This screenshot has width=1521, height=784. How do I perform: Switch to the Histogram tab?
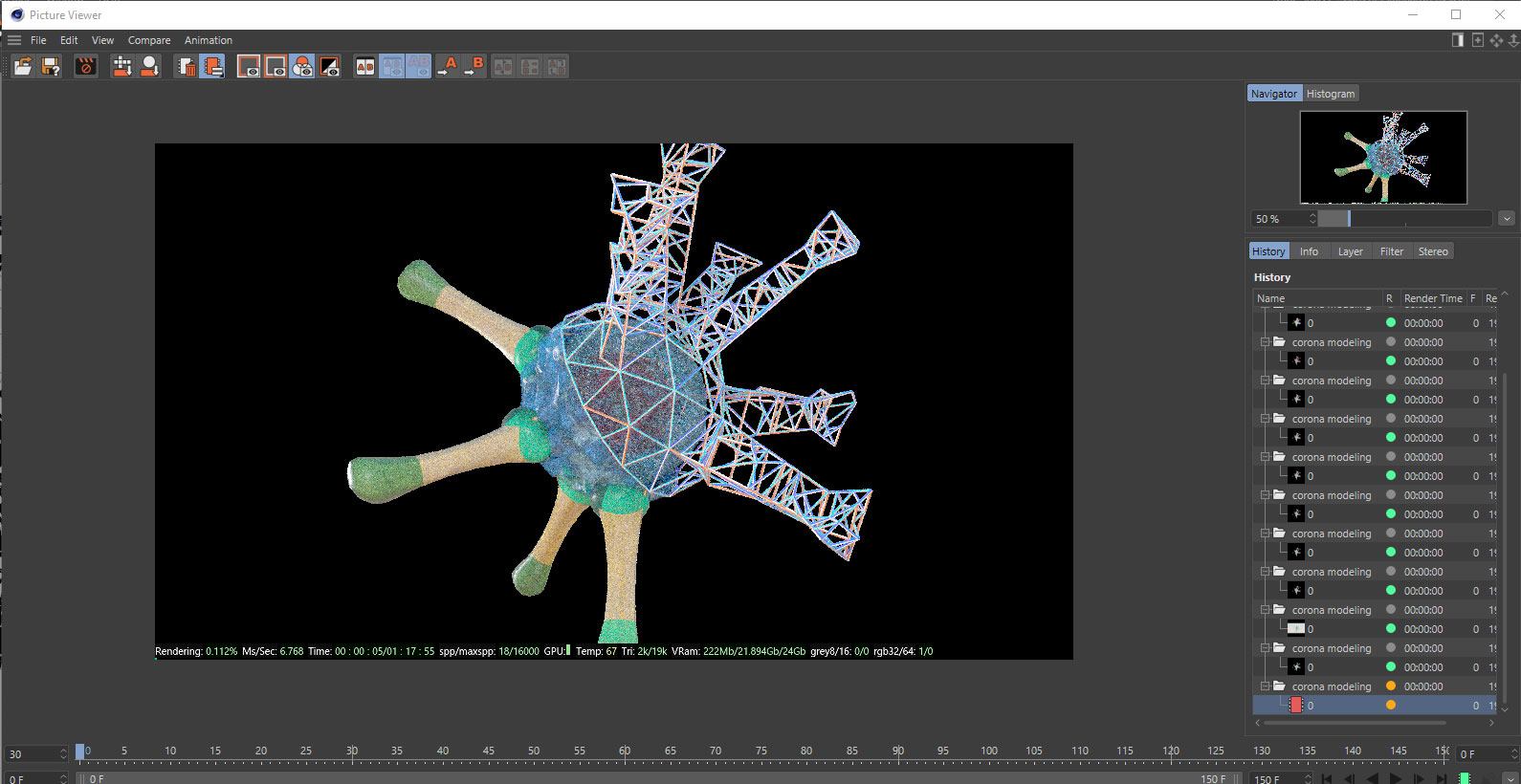point(1331,94)
